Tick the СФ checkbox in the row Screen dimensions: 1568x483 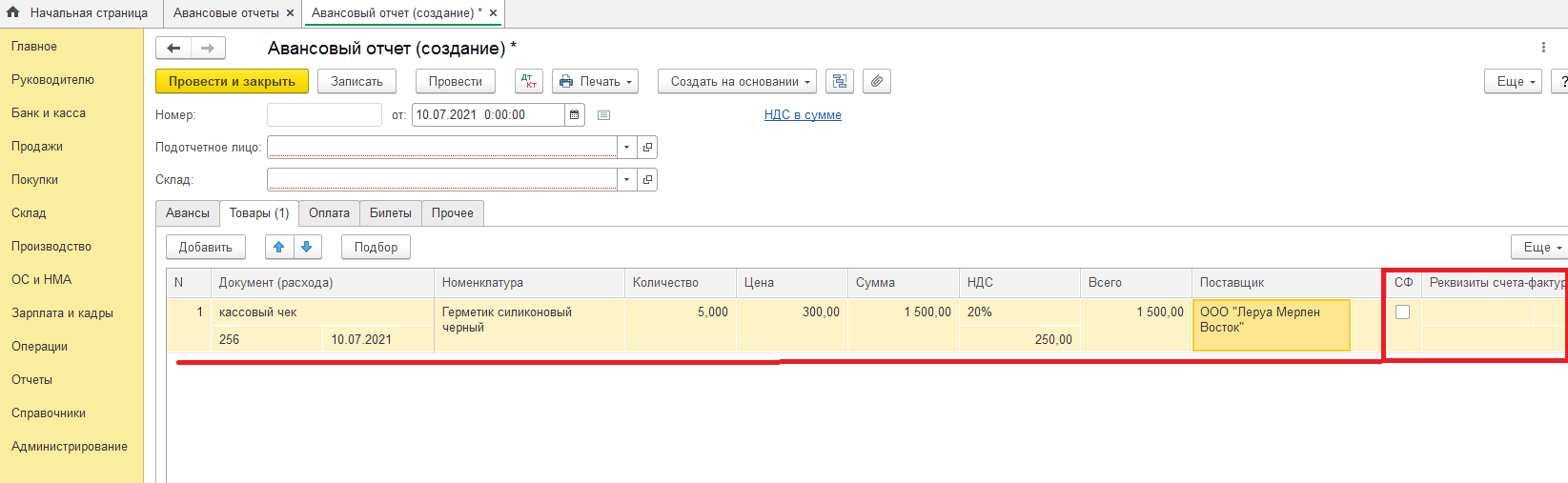point(1402,312)
